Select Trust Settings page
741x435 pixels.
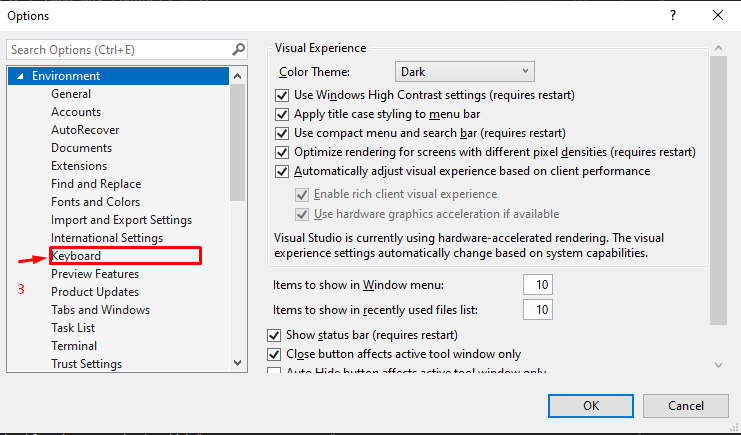[x=86, y=364]
